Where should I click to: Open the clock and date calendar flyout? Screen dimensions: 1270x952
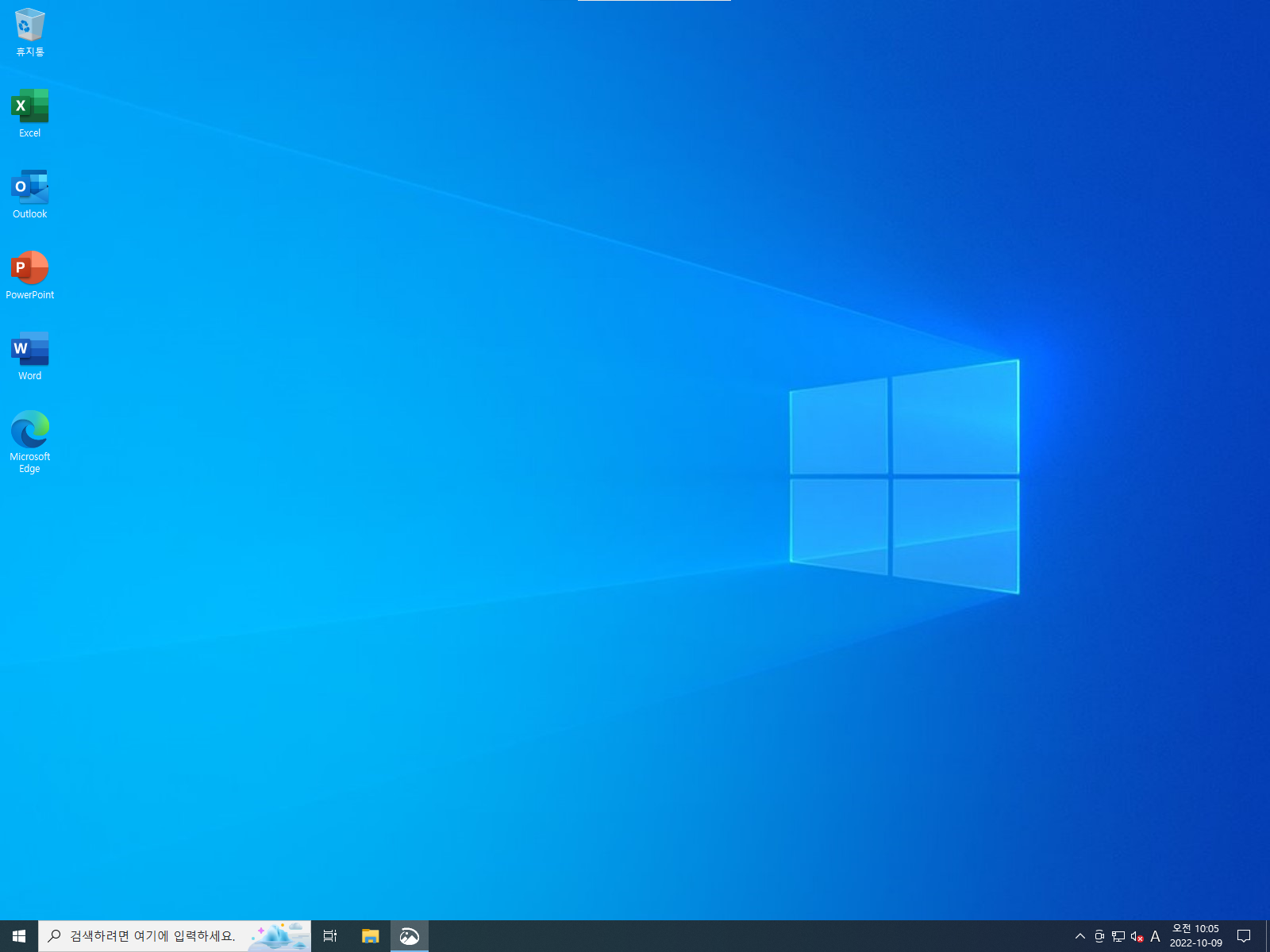[x=1196, y=936]
